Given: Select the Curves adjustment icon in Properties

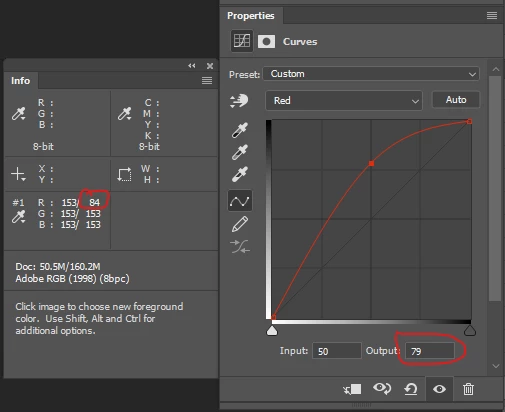Looking at the screenshot, I should (242, 41).
